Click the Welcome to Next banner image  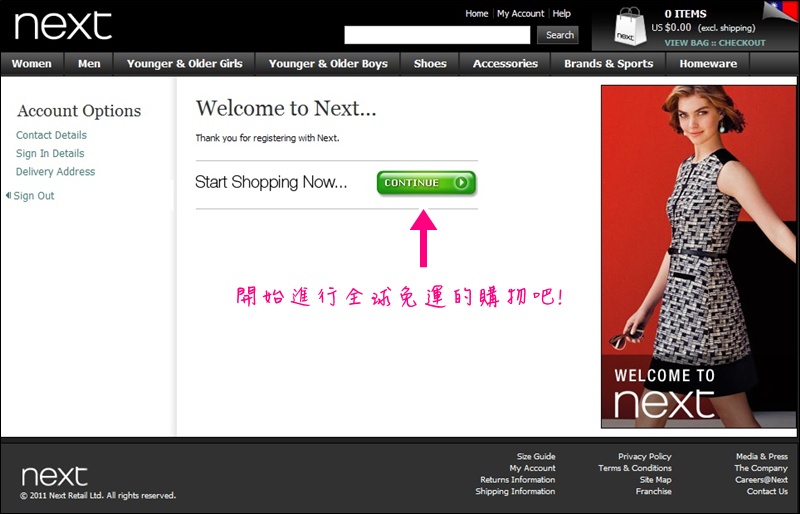click(x=698, y=256)
